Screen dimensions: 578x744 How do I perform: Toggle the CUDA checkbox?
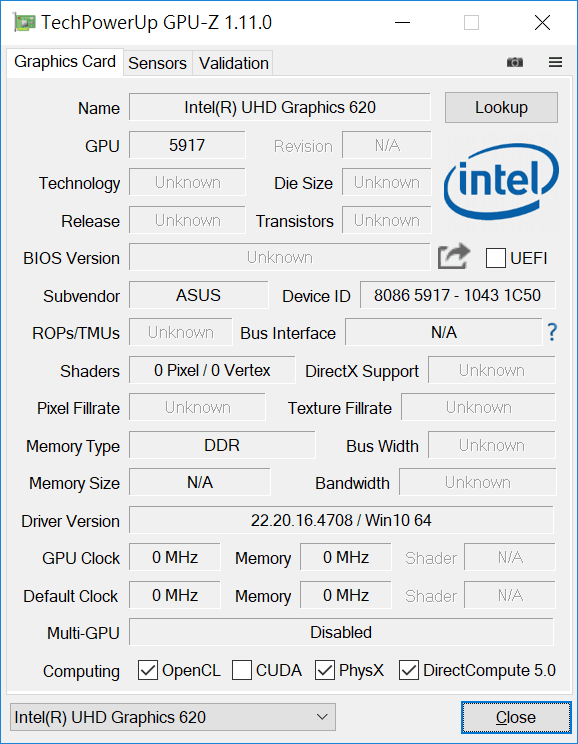[242, 670]
